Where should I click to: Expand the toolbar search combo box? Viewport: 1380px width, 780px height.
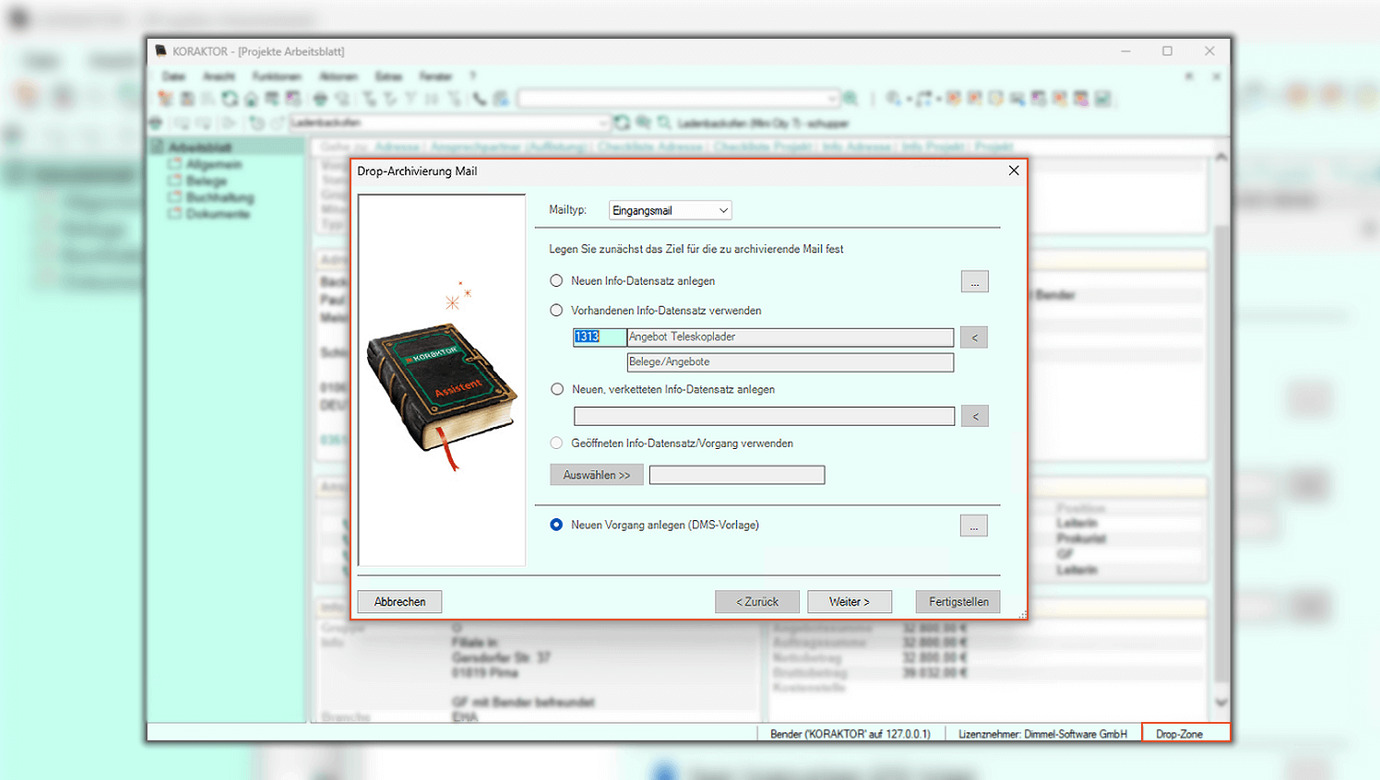(832, 99)
